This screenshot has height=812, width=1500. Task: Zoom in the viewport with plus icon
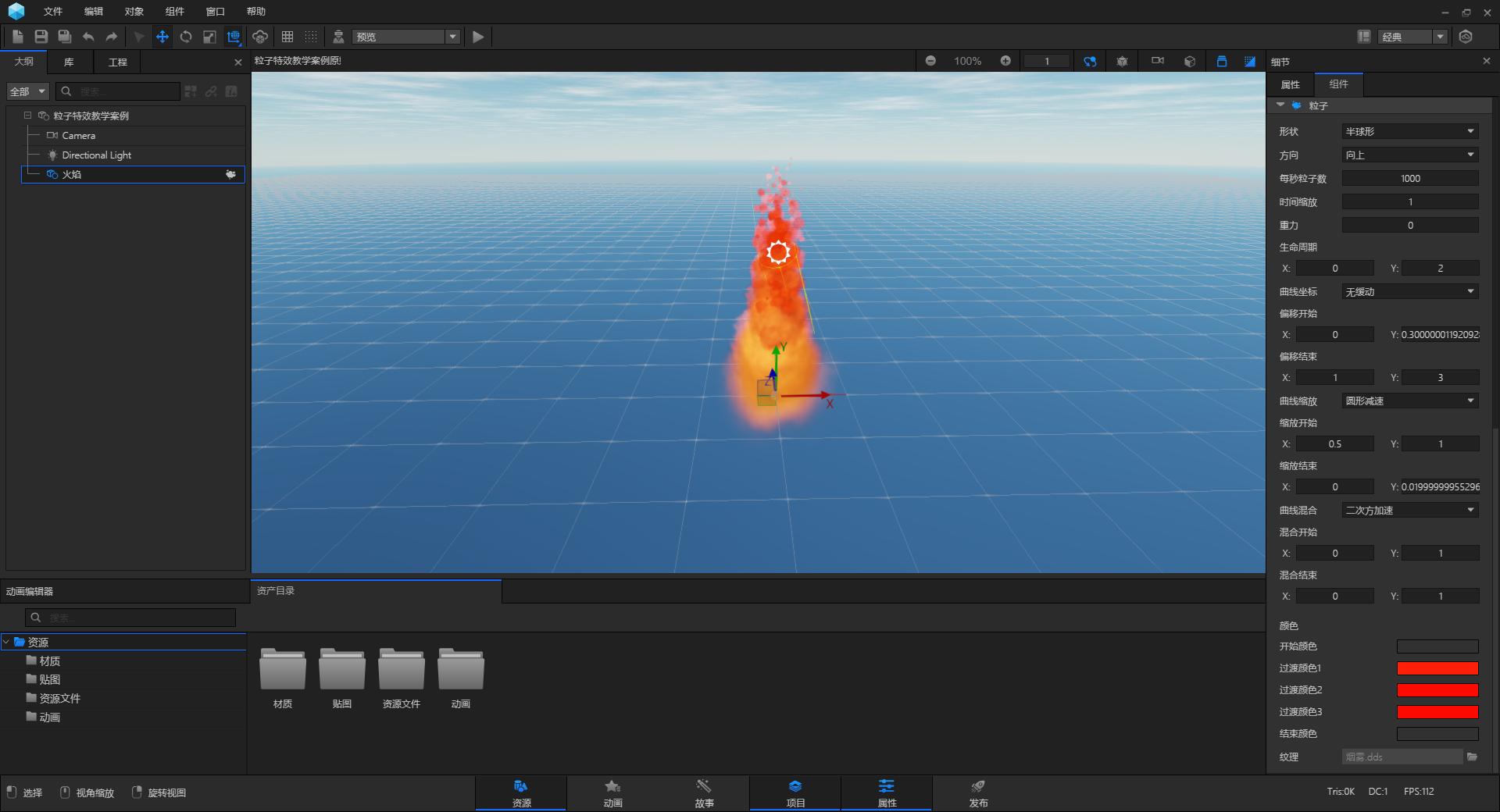1005,61
